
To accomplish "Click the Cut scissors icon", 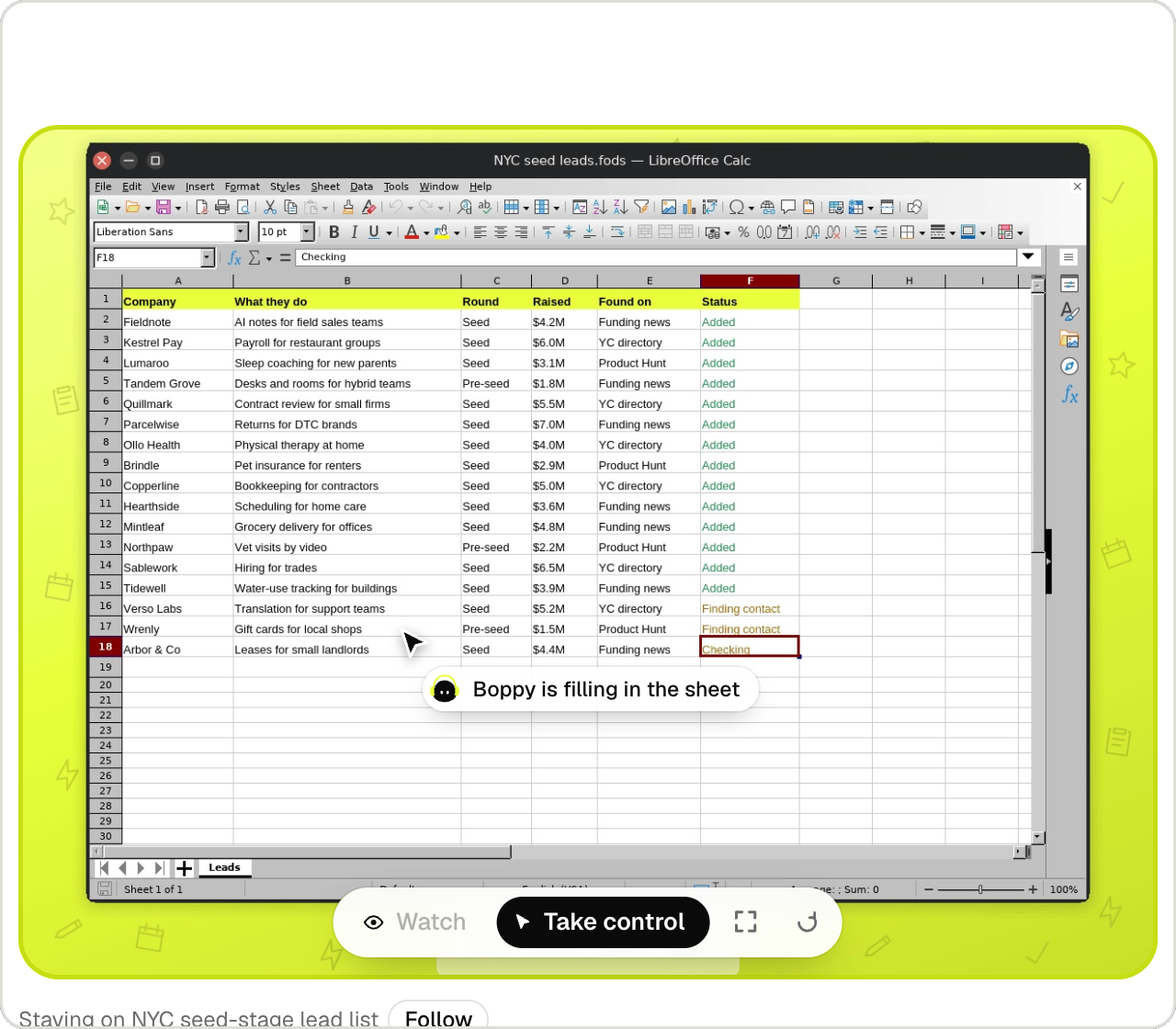I will click(270, 208).
